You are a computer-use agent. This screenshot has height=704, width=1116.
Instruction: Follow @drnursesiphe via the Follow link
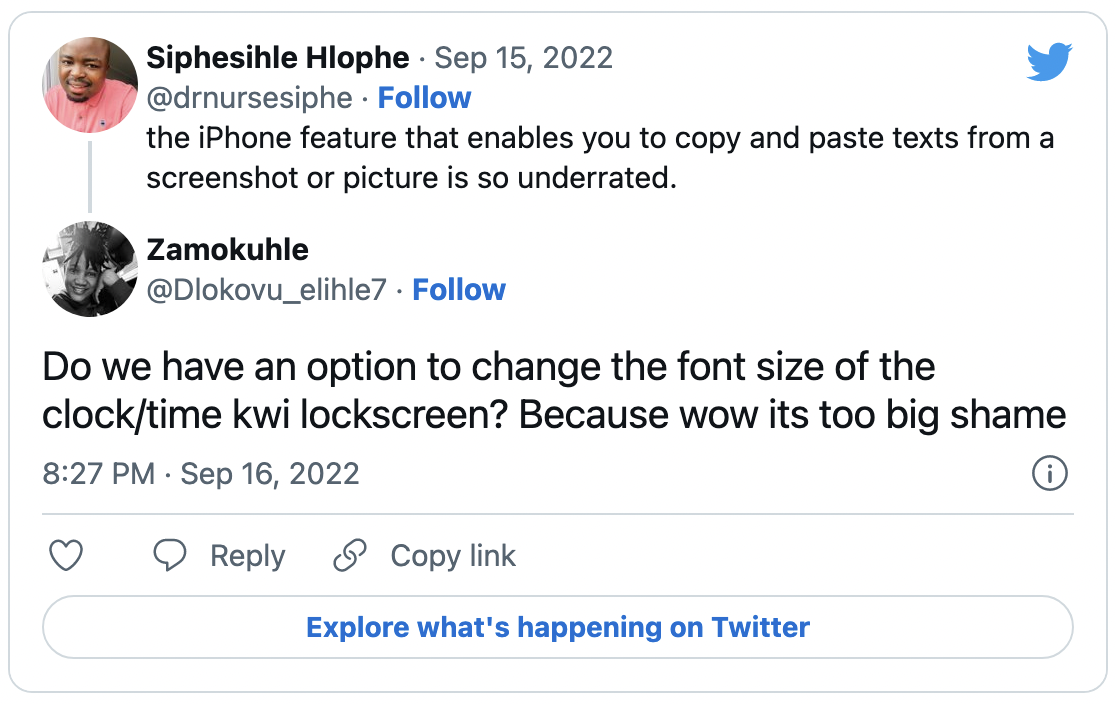point(425,97)
